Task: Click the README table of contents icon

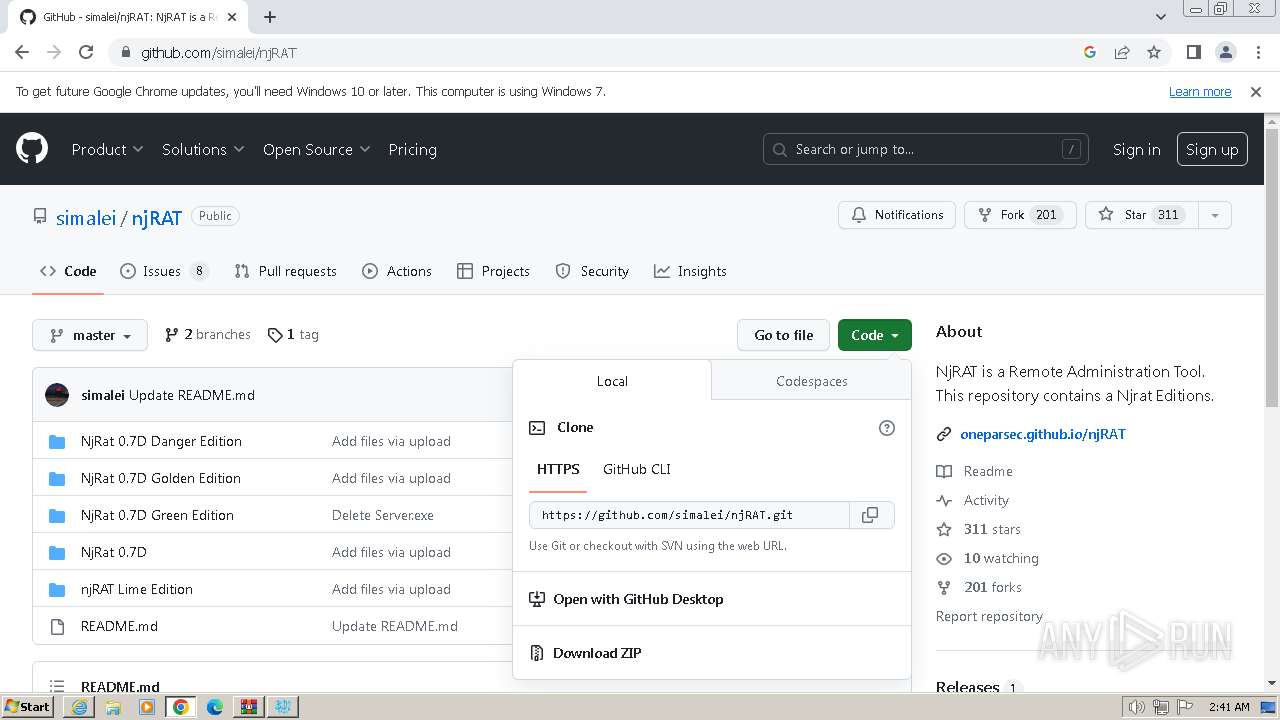Action: [57, 687]
